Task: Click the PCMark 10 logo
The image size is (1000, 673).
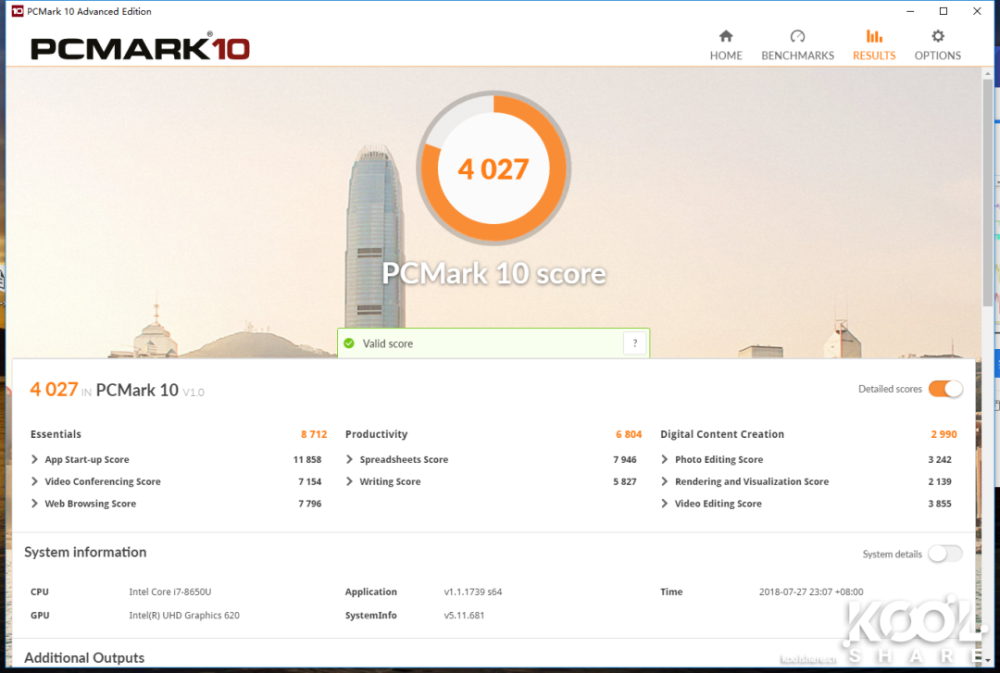Action: 140,47
